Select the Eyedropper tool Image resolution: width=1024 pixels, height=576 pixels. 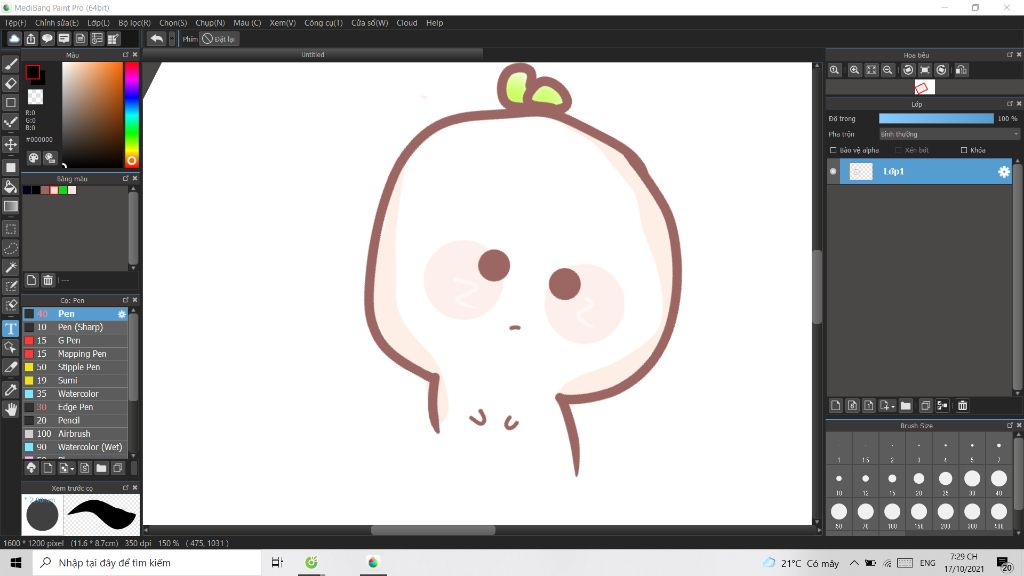(11, 390)
